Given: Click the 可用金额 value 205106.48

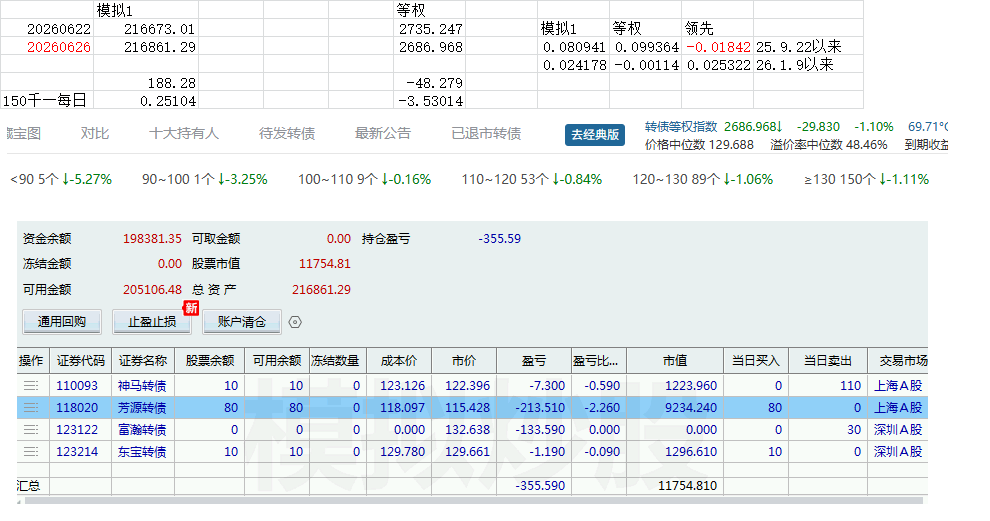Looking at the screenshot, I should coord(152,290).
